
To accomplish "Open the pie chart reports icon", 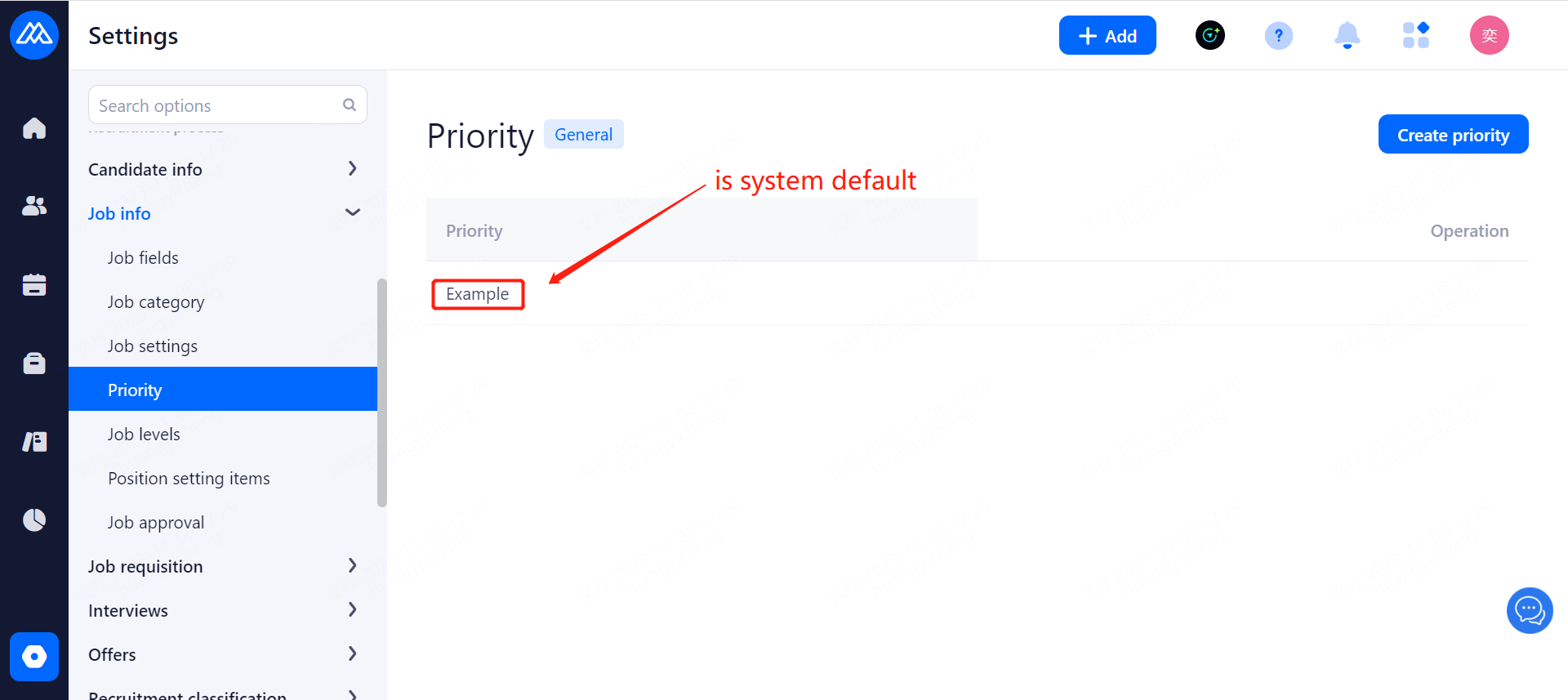I will pyautogui.click(x=34, y=519).
